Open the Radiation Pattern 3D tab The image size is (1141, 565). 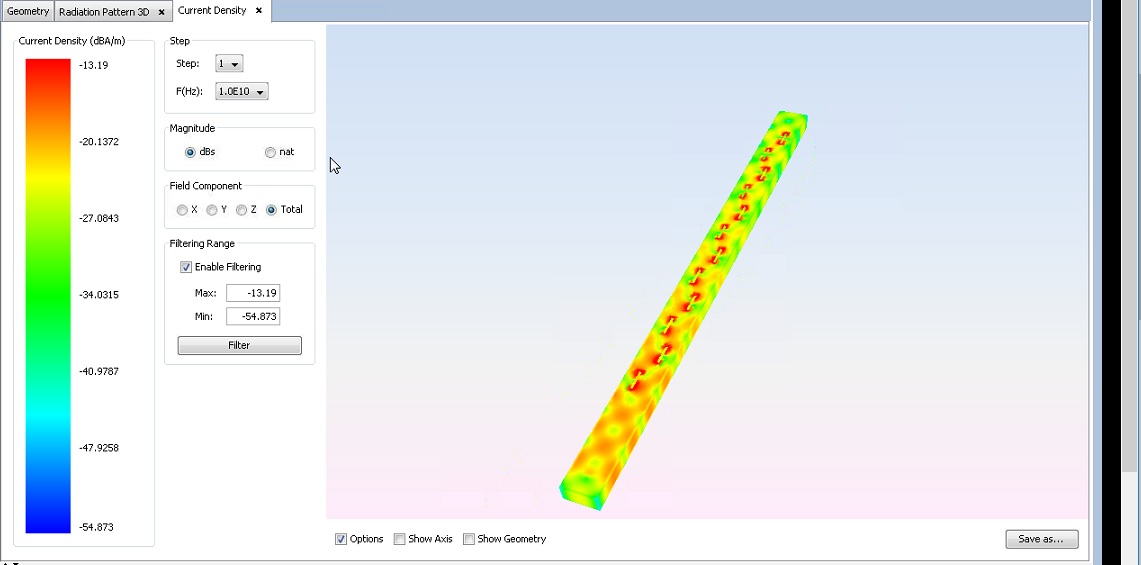click(x=104, y=12)
